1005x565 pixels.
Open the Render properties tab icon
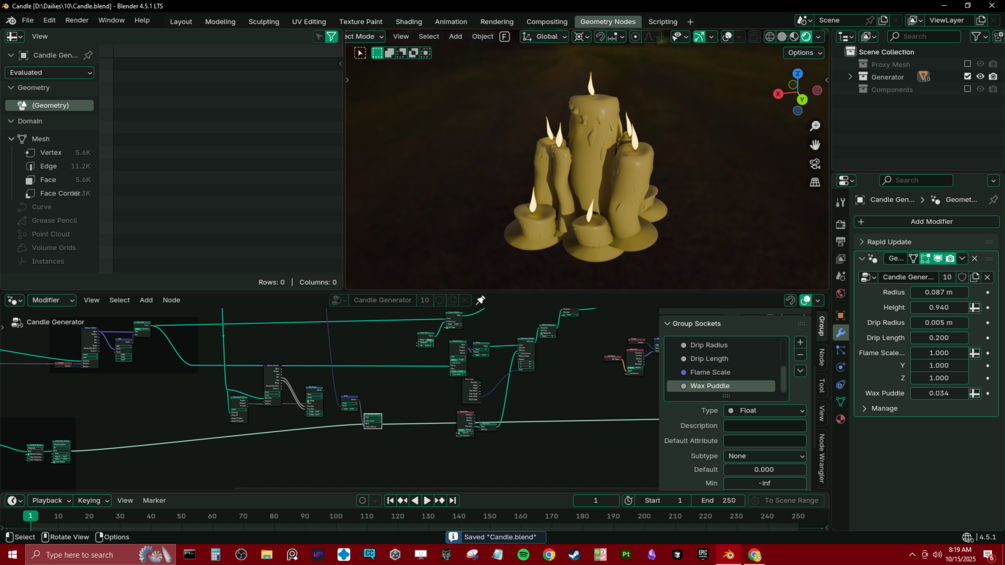coord(840,224)
